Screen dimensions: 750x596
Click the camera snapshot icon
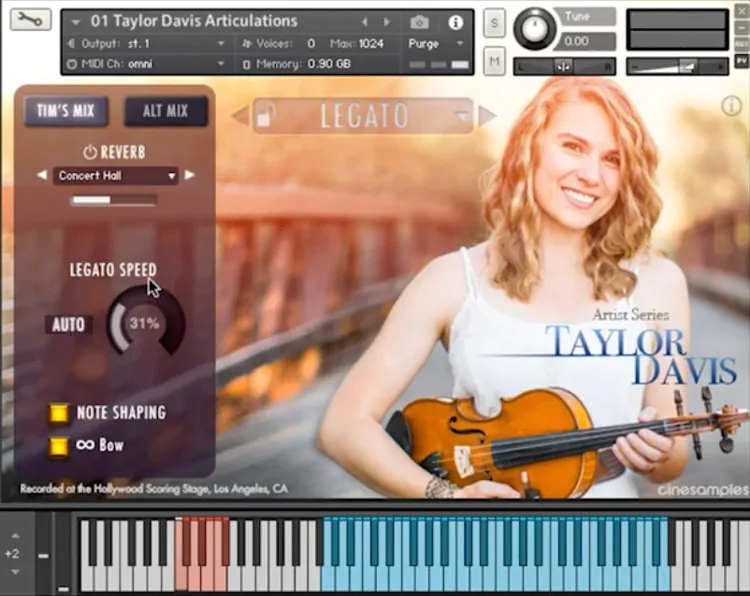click(420, 22)
